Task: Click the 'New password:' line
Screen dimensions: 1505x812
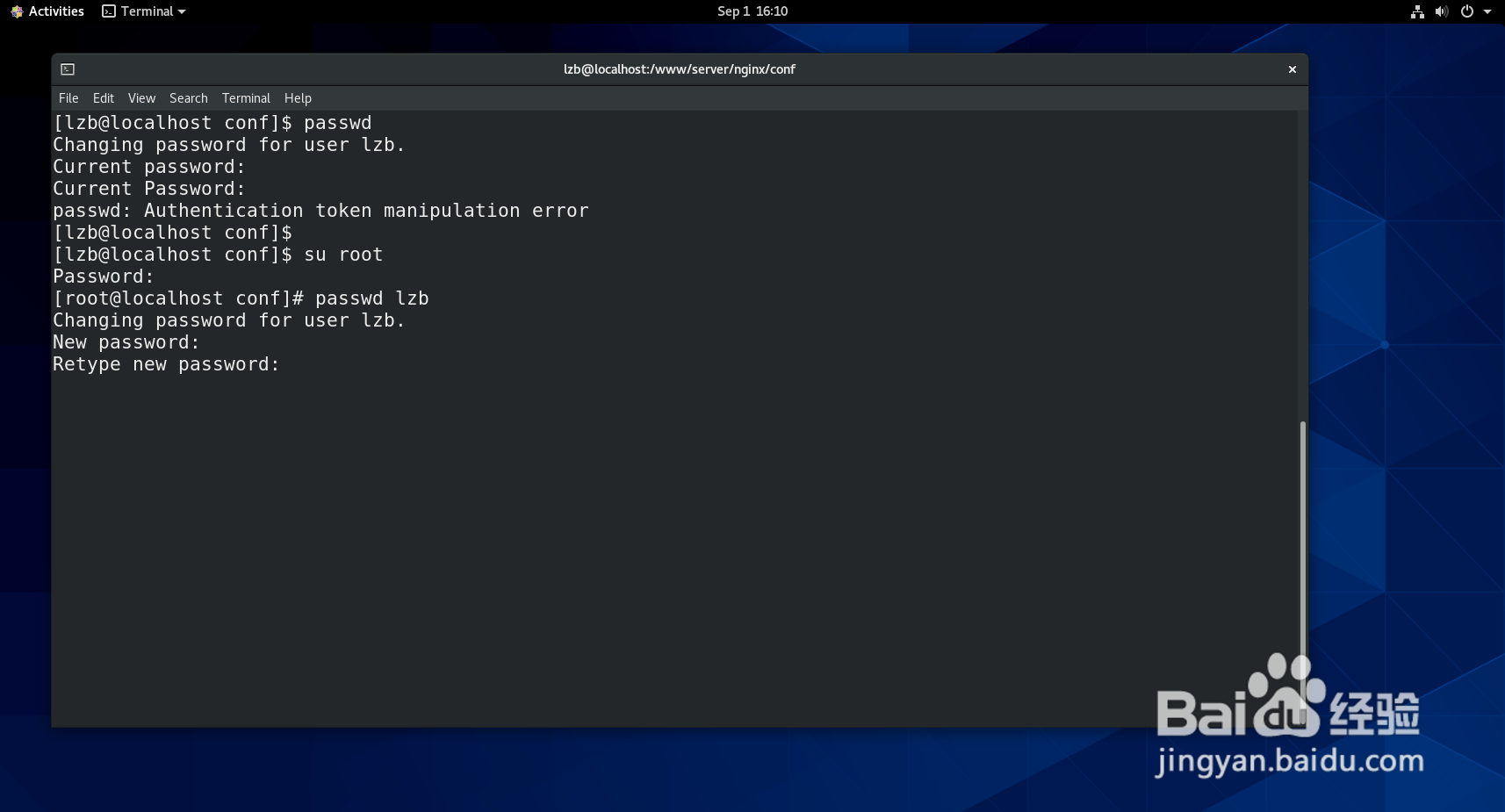Action: pos(126,342)
